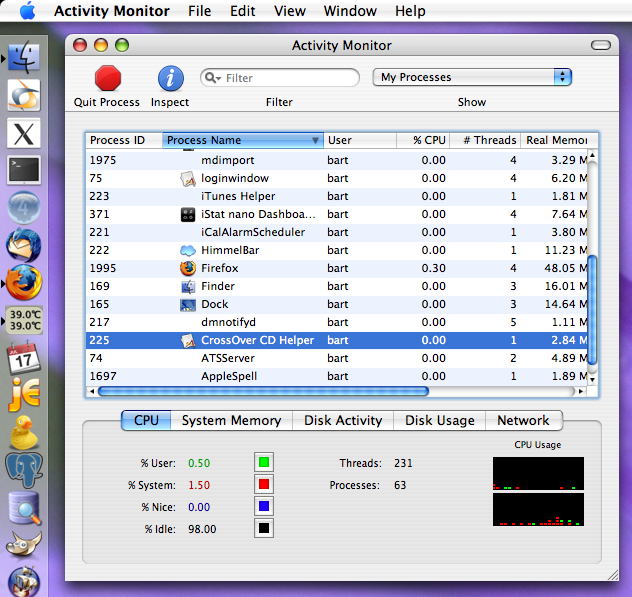Open the View menu in menu bar
This screenshot has height=597, width=632.
coord(289,11)
